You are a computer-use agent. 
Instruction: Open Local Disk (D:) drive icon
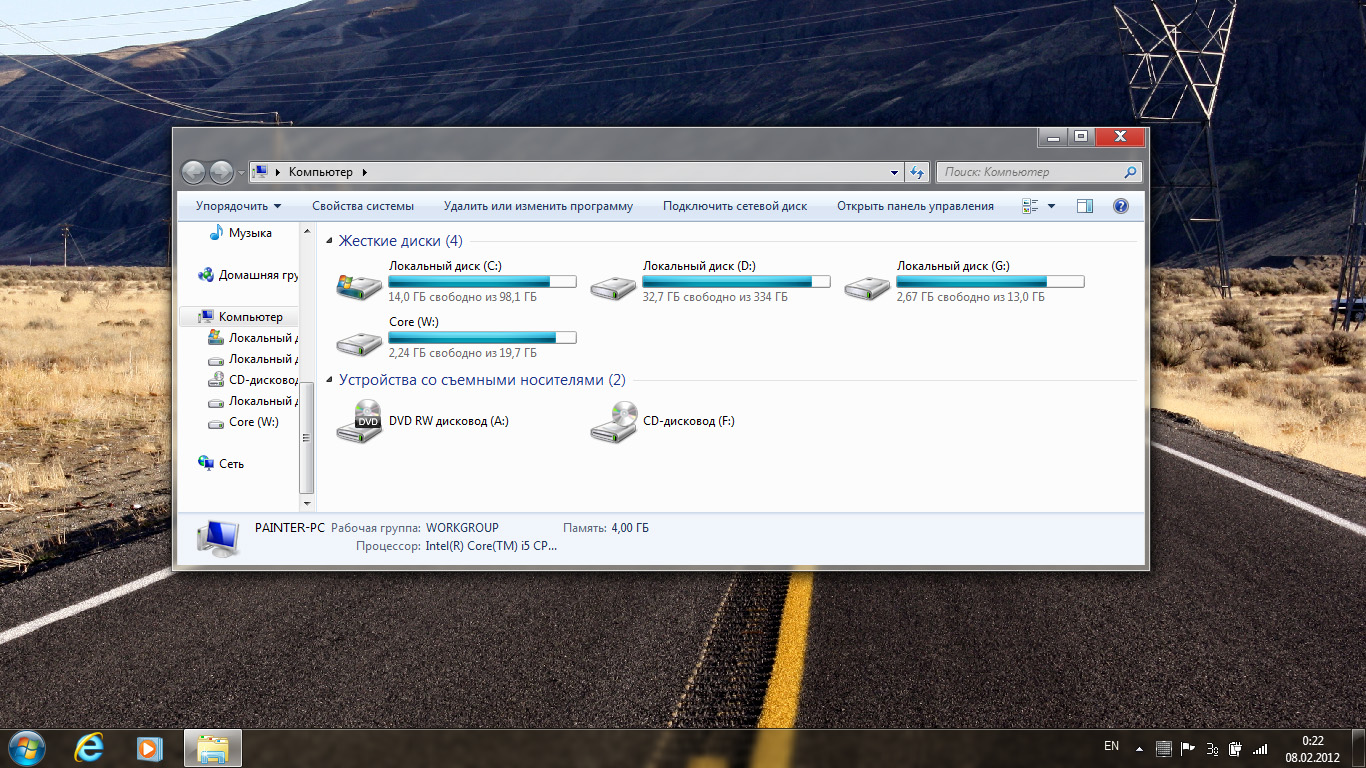coord(613,288)
